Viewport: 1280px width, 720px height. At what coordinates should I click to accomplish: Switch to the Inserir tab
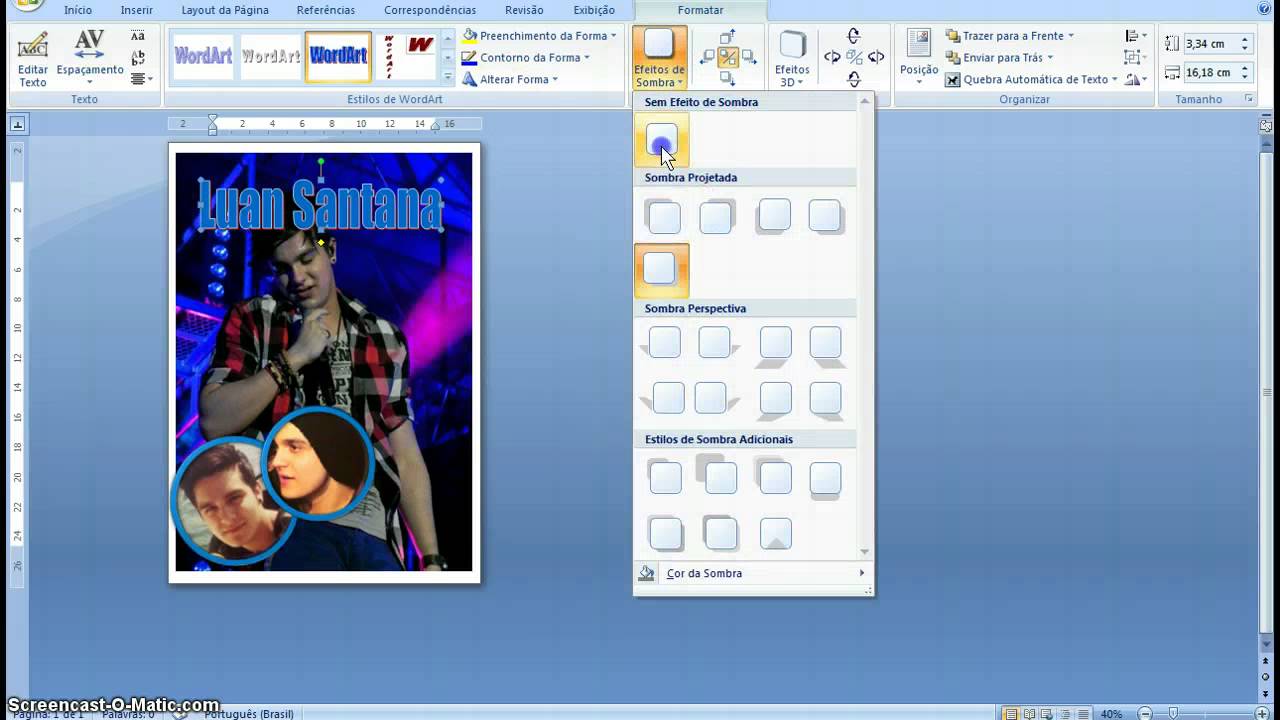coord(136,10)
